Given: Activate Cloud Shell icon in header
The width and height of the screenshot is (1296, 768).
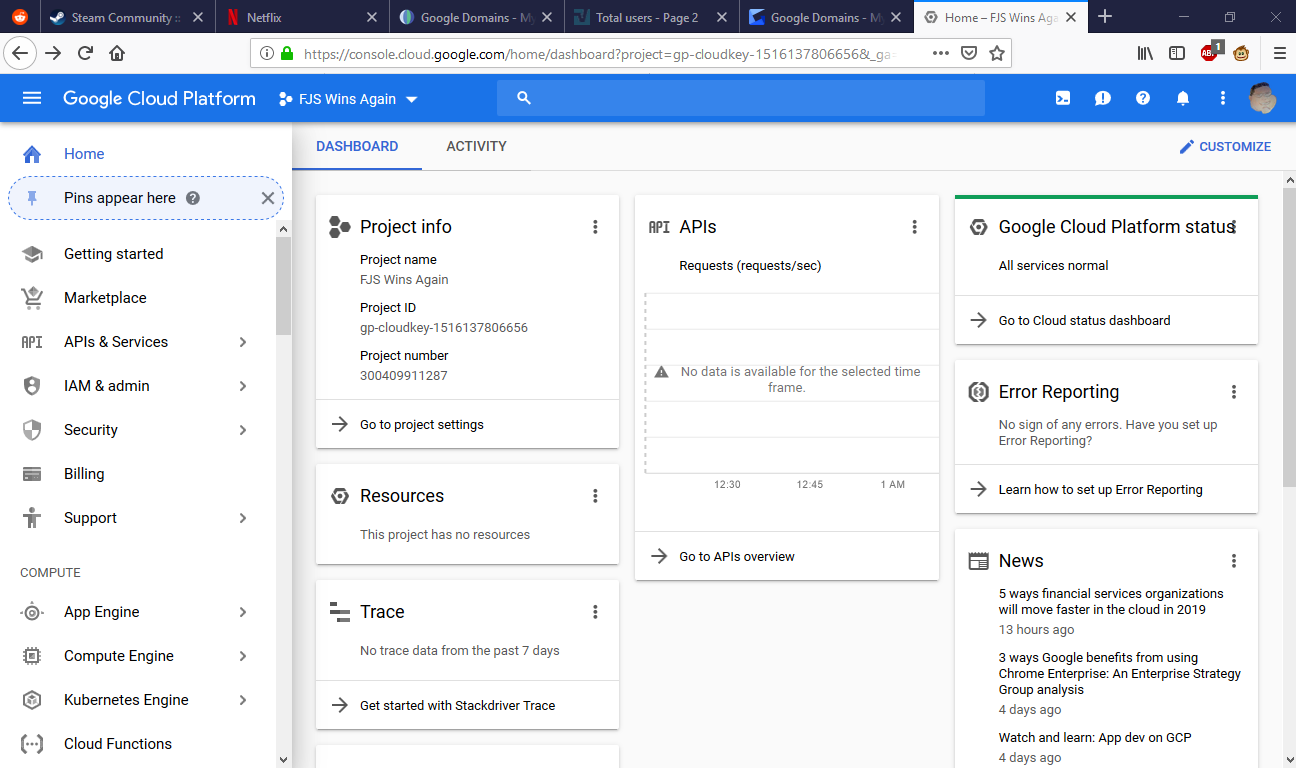Looking at the screenshot, I should tap(1063, 98).
